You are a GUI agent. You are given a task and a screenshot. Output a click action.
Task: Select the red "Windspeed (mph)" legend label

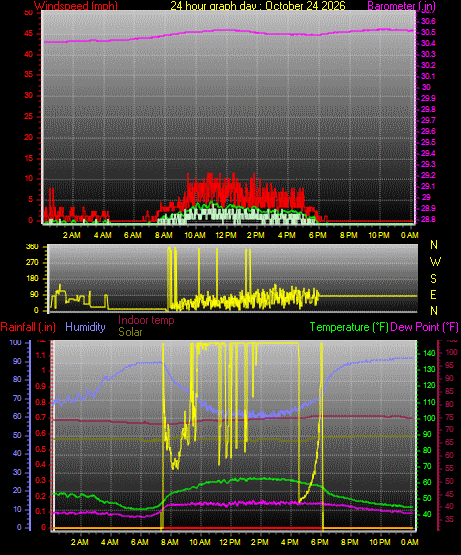[x=76, y=6]
